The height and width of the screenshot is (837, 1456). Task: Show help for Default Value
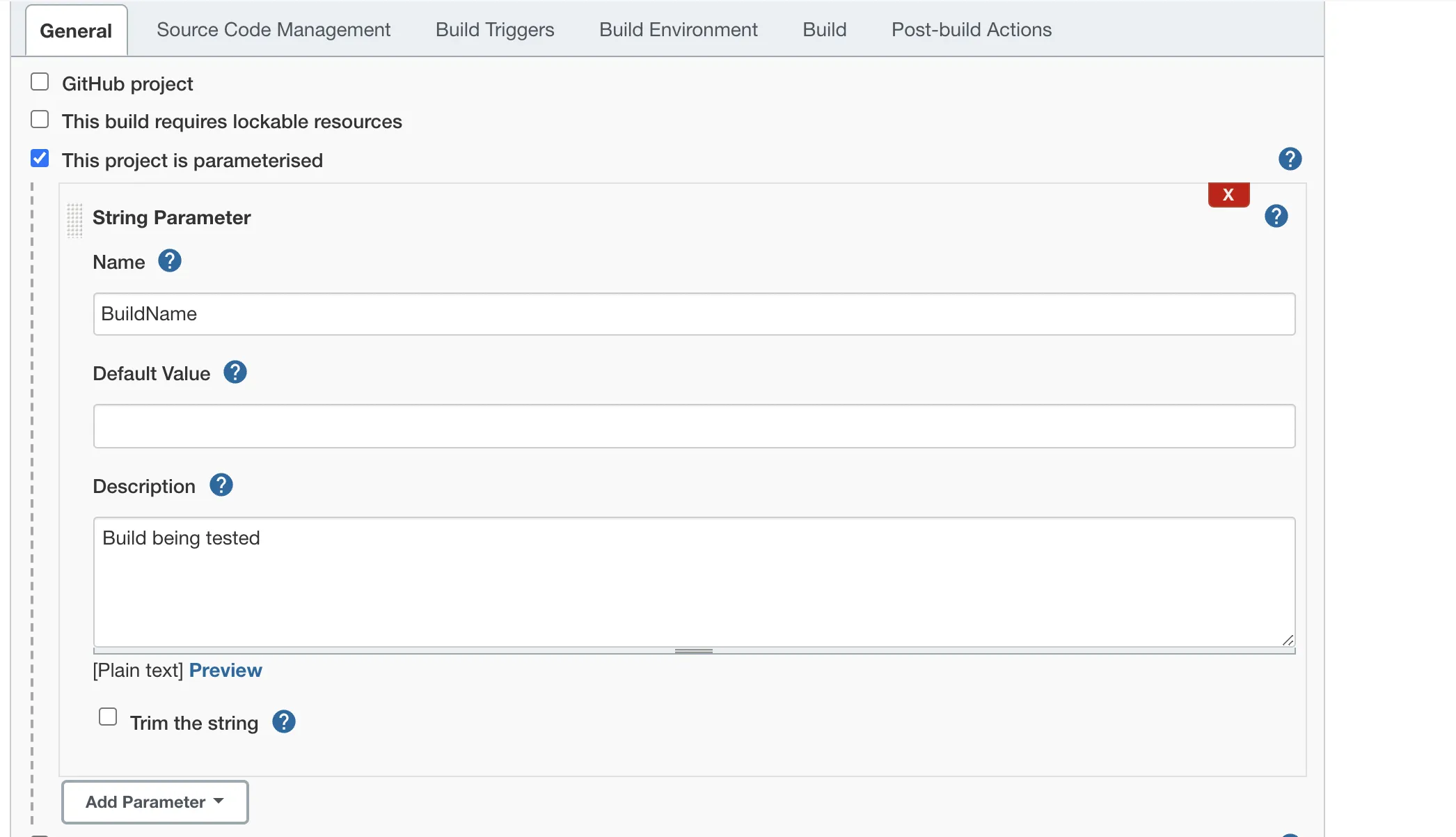point(235,373)
